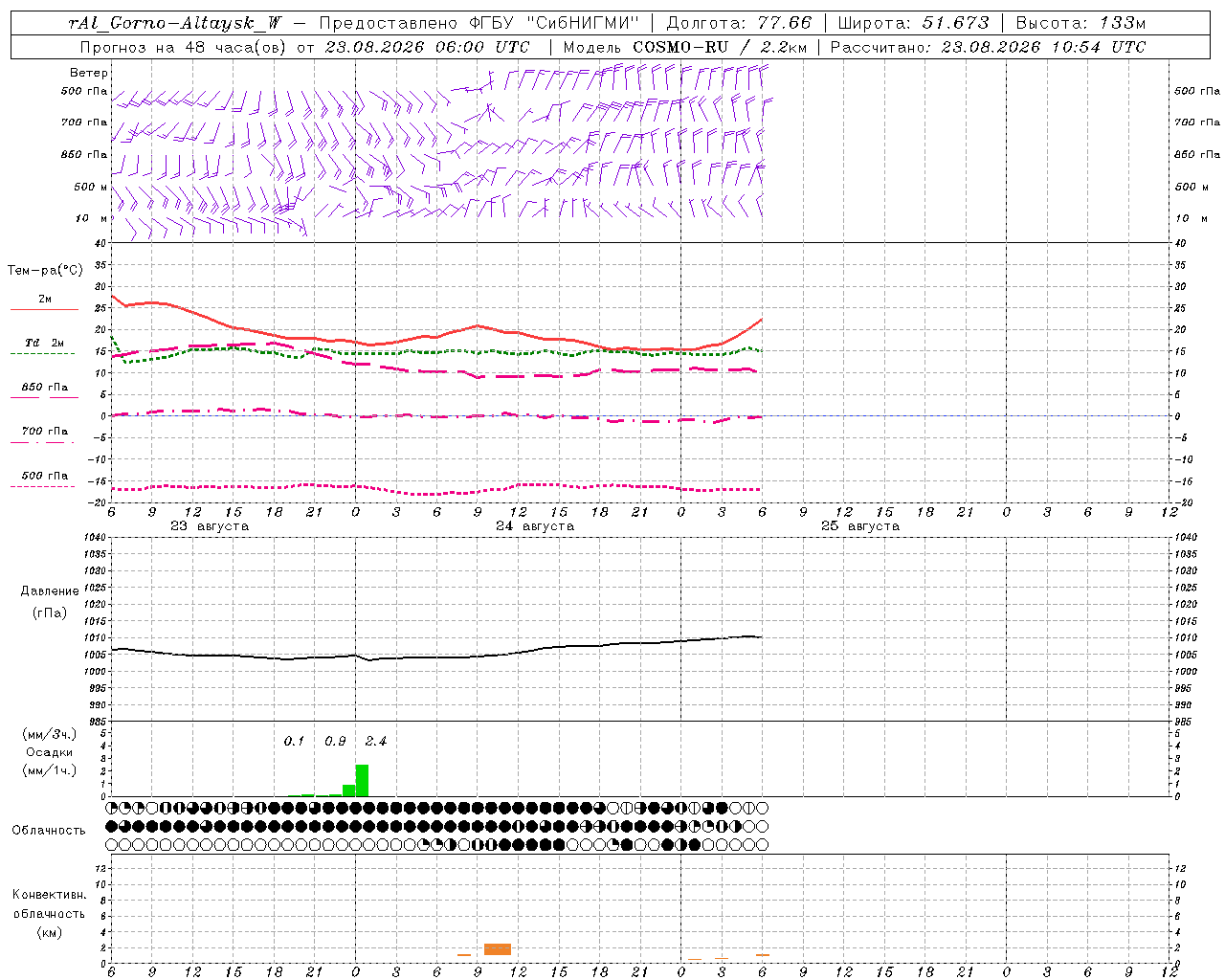This screenshot has width=1225, height=980.
Task: Select the 850 гПа temperature legend entry
Action: pyautogui.click(x=45, y=388)
